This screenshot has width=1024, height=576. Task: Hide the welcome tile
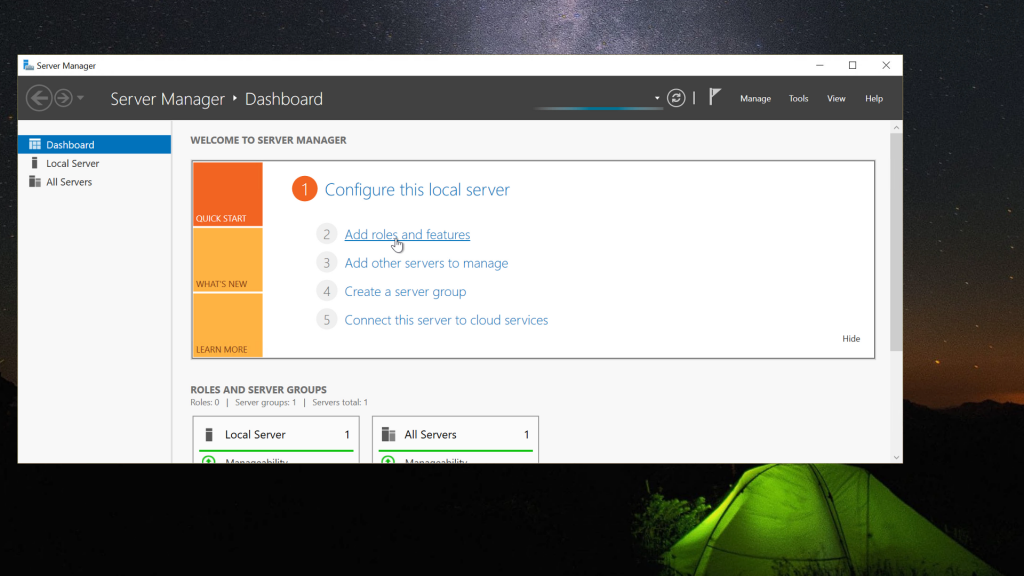[x=851, y=338]
